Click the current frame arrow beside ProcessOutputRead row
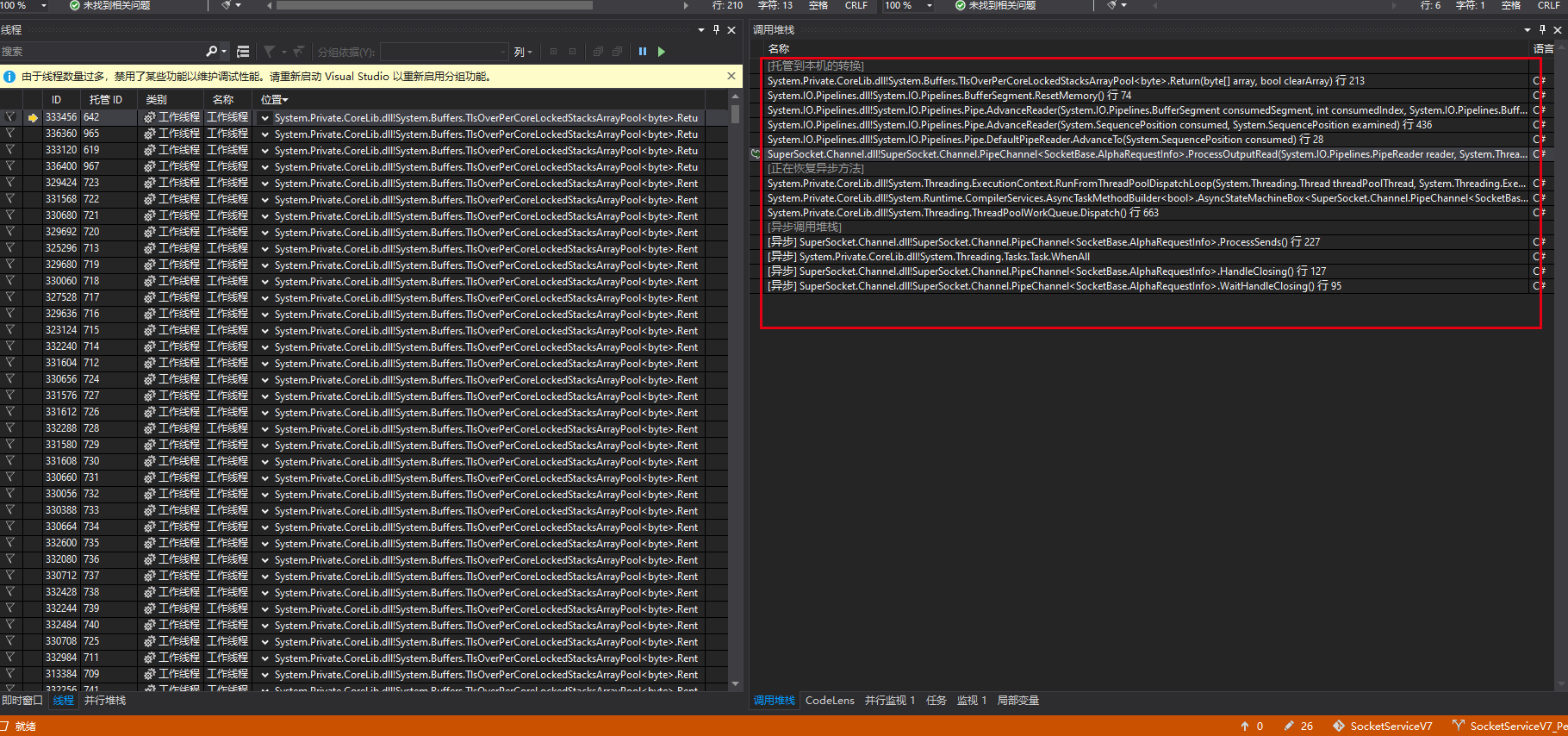1568x736 pixels. point(756,154)
